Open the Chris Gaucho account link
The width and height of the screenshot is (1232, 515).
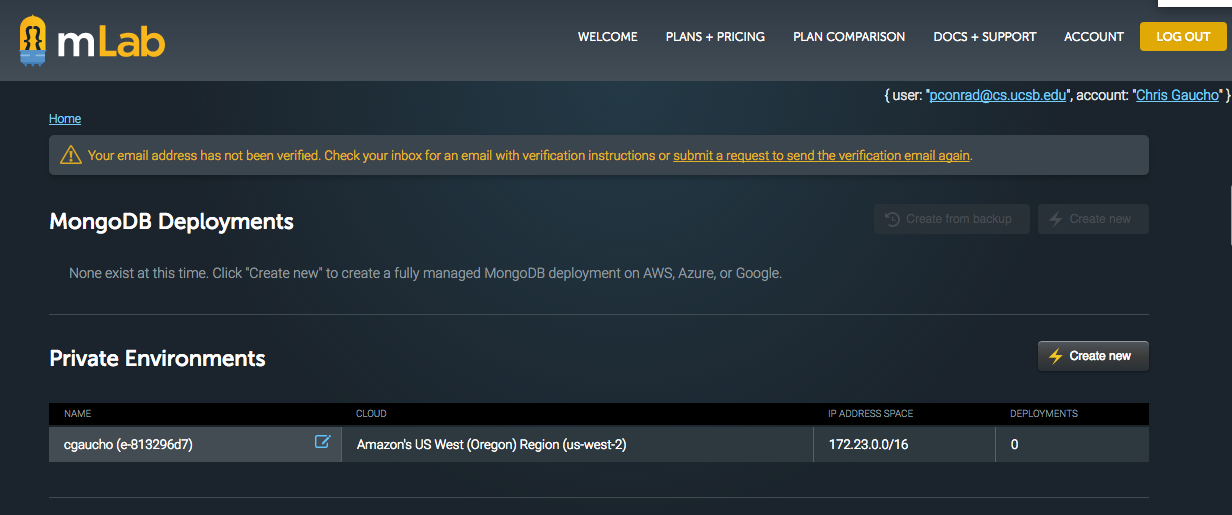pyautogui.click(x=1178, y=95)
